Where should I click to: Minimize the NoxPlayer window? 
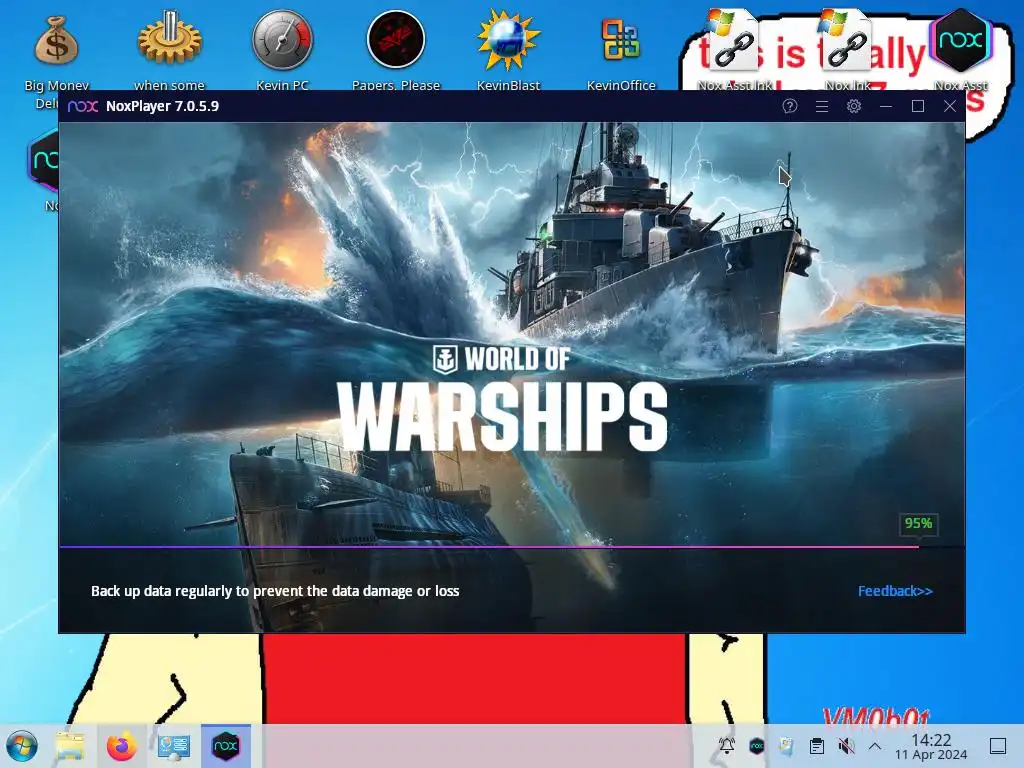coord(886,106)
